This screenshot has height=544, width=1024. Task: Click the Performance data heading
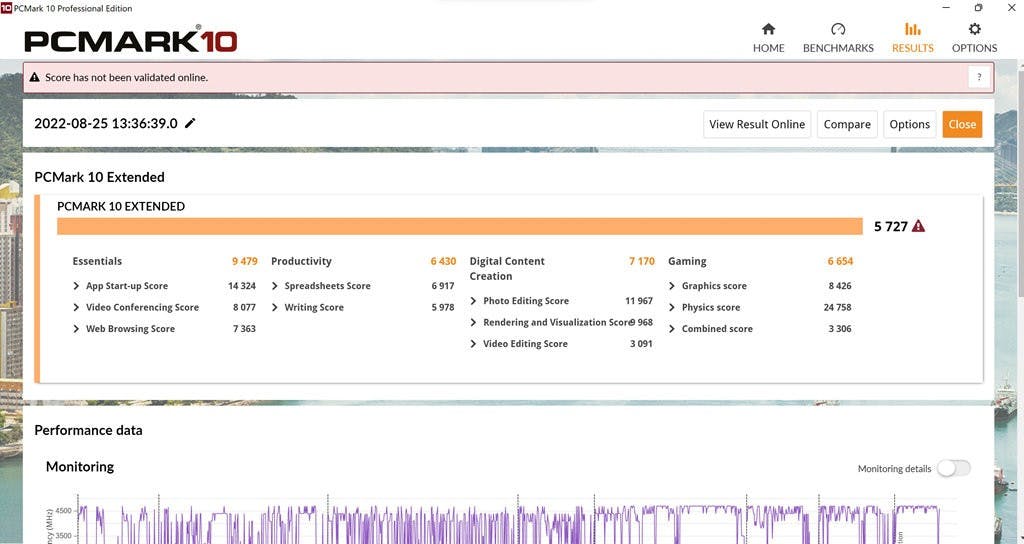88,430
